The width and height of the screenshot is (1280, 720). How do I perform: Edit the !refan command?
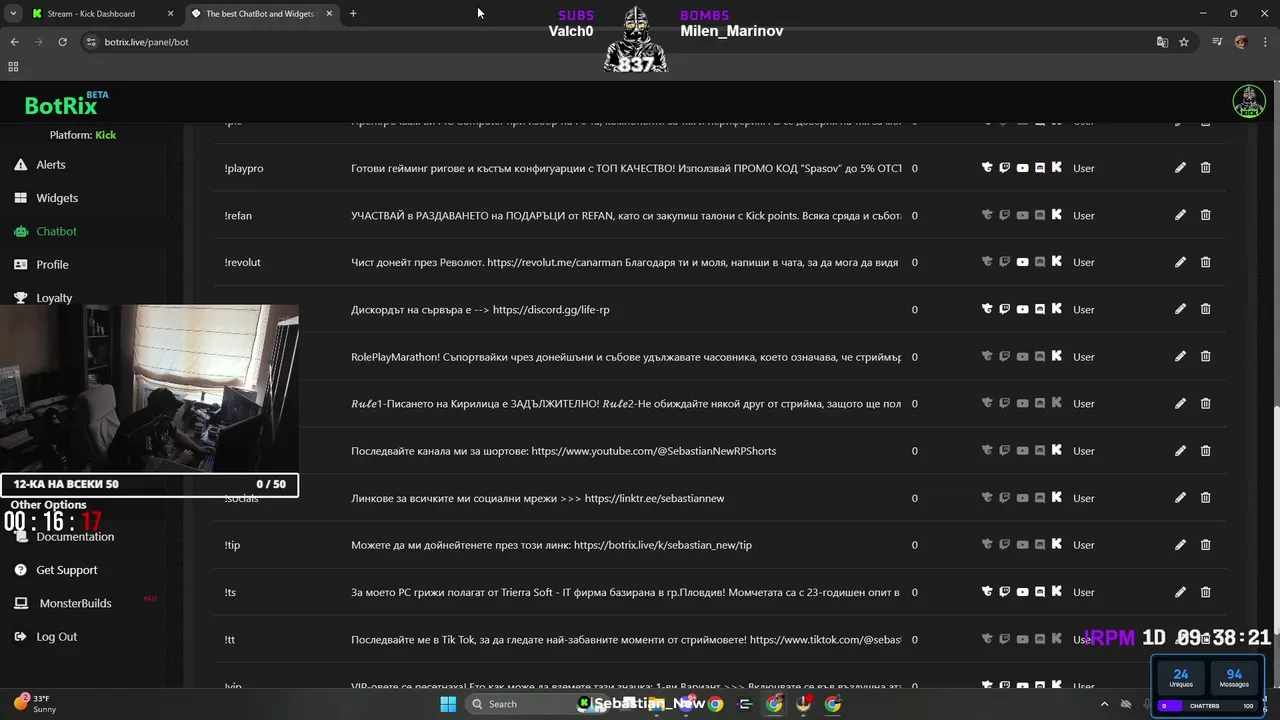[1180, 215]
